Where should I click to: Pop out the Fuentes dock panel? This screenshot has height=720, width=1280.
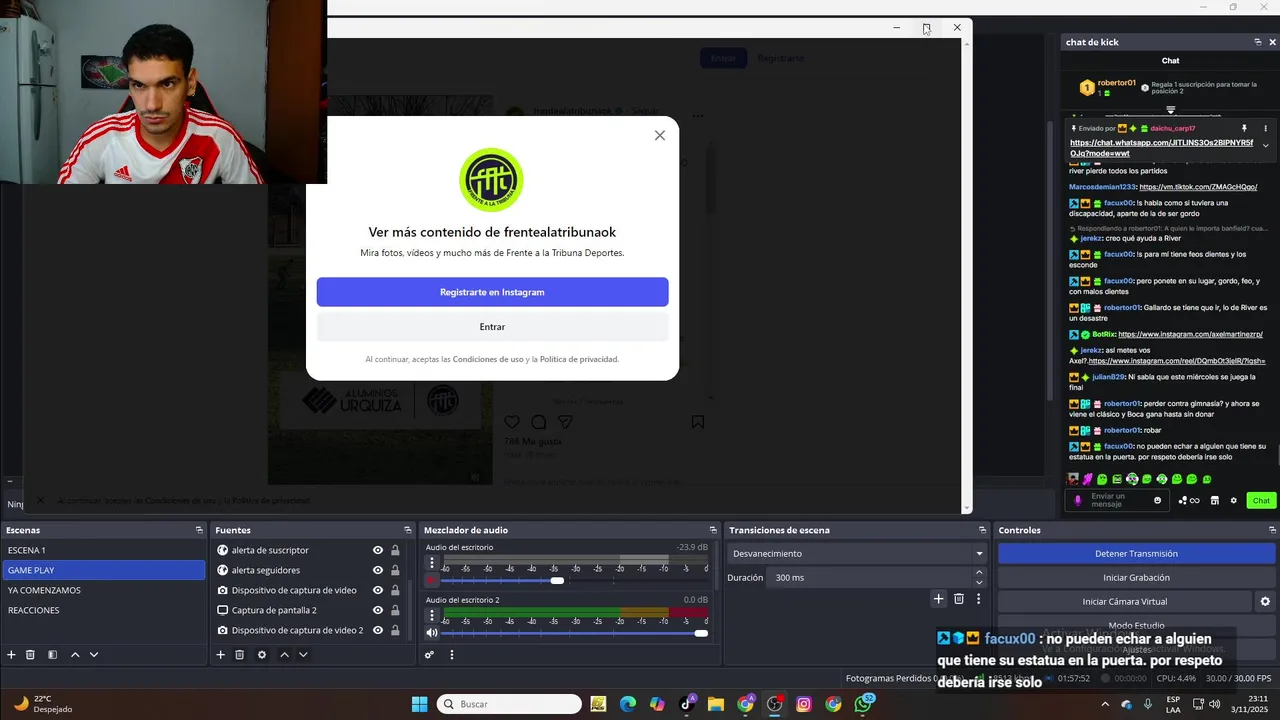point(408,530)
